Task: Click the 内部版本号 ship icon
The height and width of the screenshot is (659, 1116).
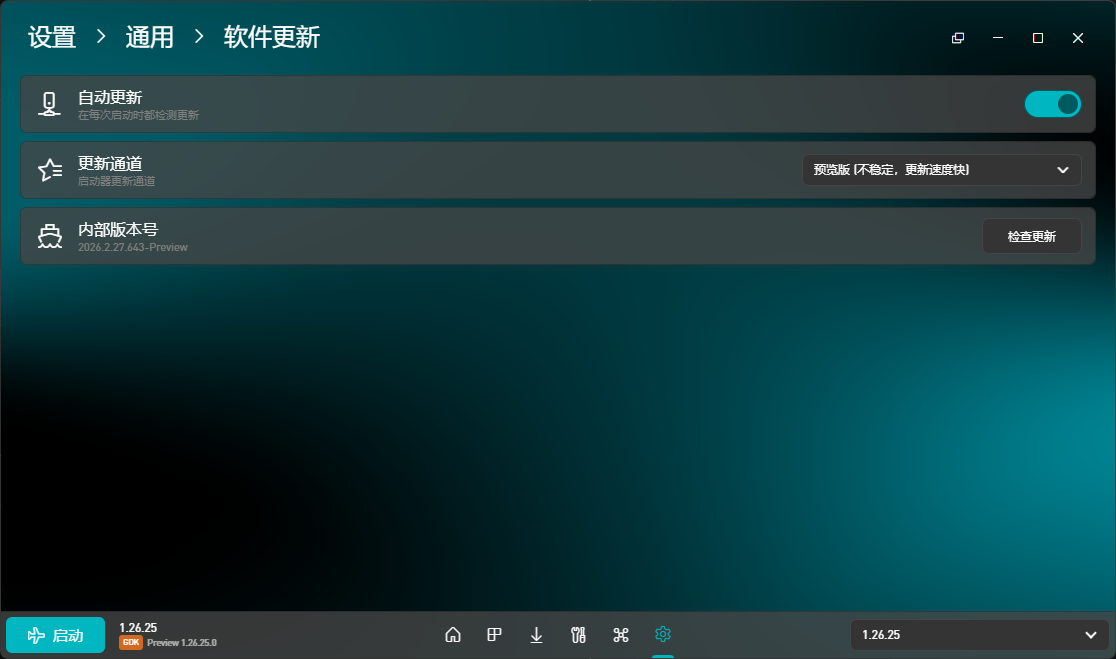Action: point(49,236)
